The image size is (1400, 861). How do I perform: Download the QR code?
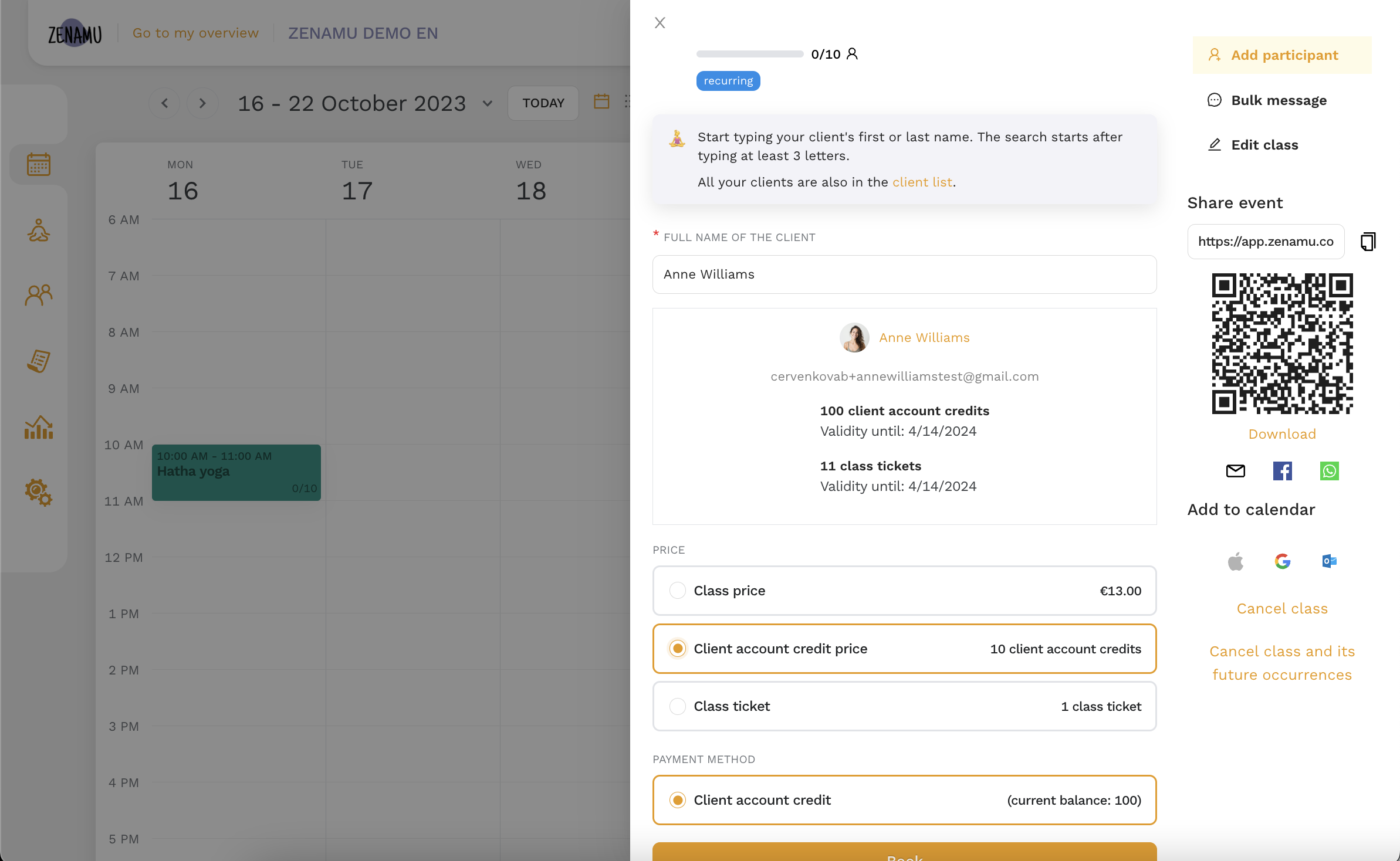click(1282, 434)
